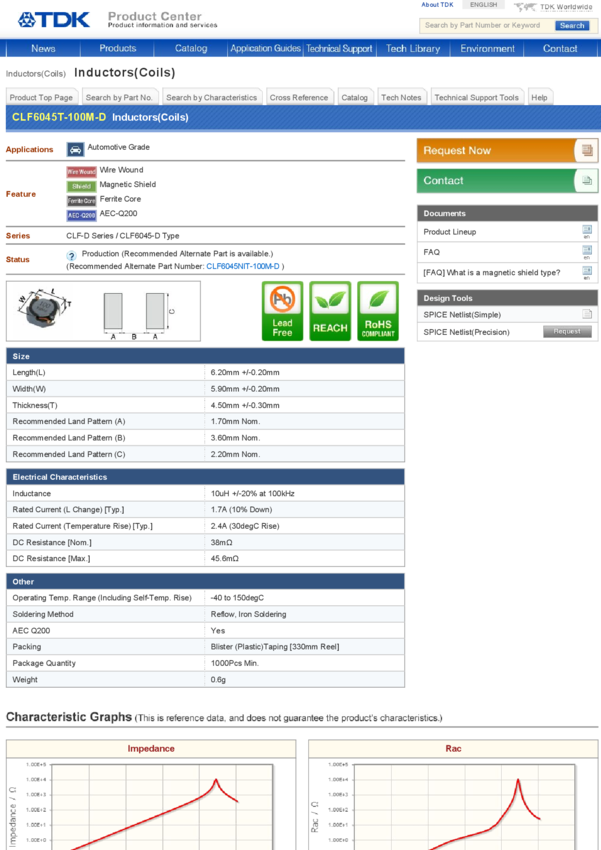
Task: Click the Automotive Grade car icon
Action: (x=75, y=149)
